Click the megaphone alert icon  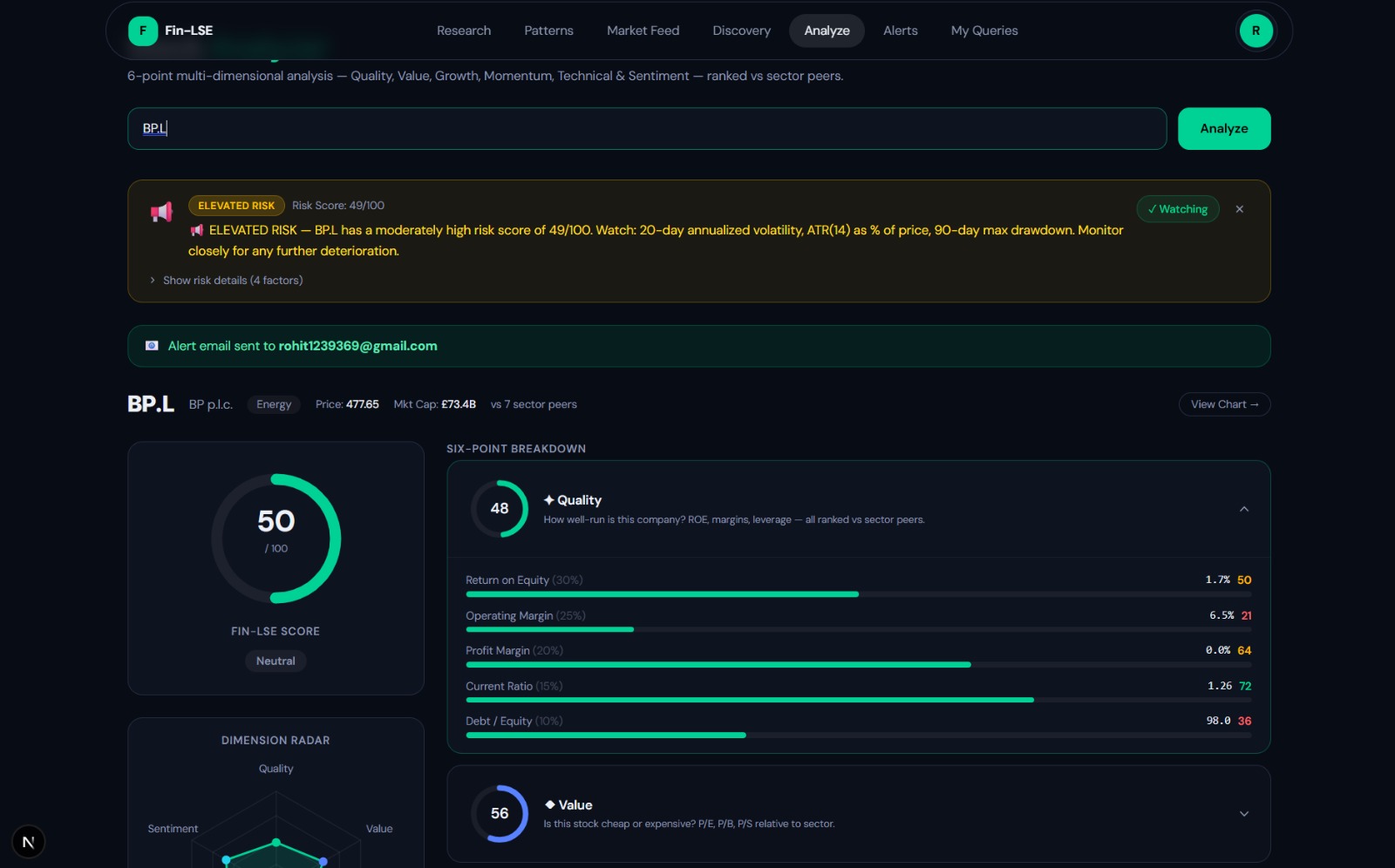[x=161, y=212]
